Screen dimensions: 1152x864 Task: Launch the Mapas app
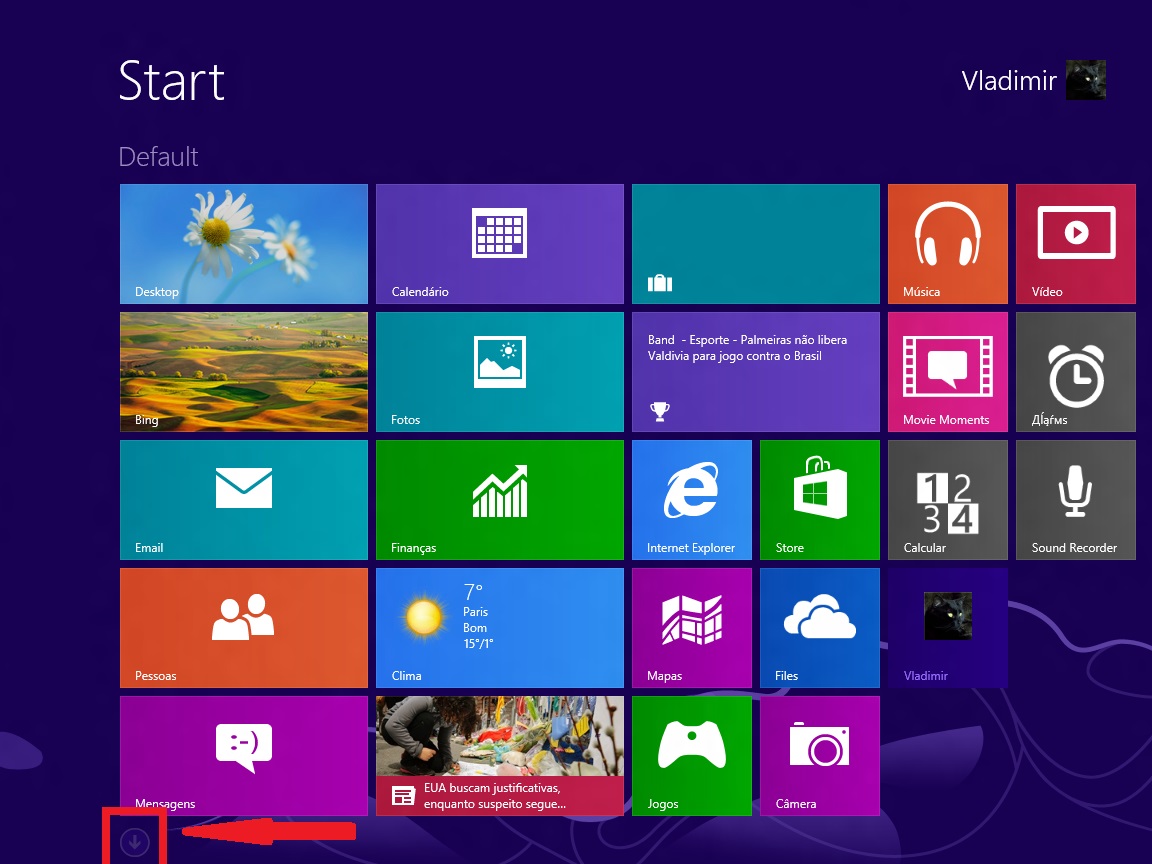pyautogui.click(x=692, y=627)
